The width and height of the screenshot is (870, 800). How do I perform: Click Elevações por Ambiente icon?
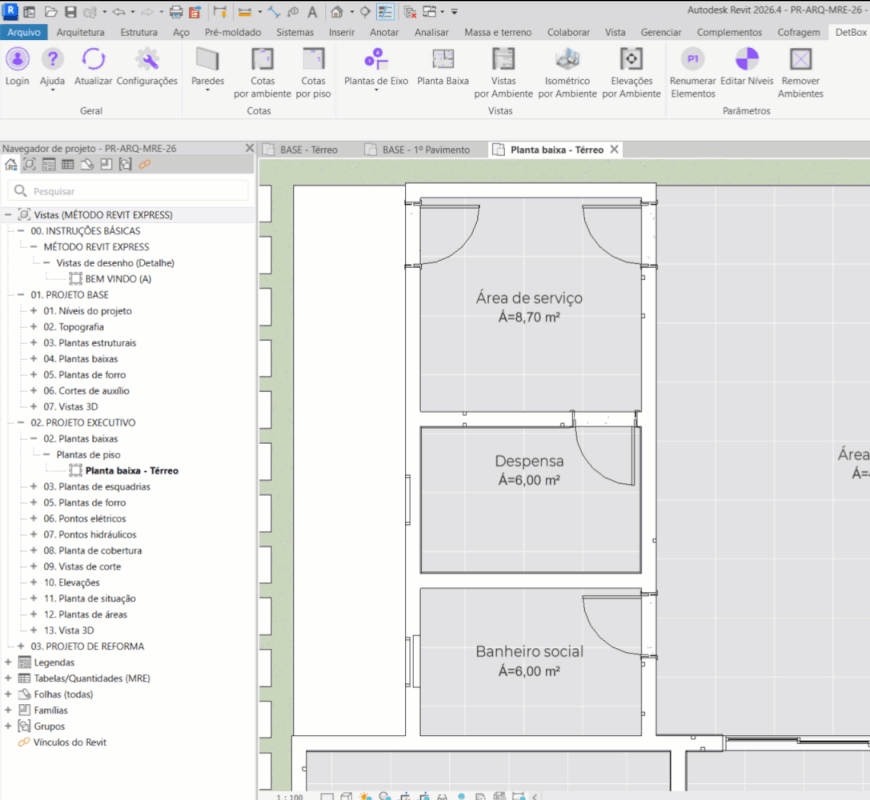[631, 59]
